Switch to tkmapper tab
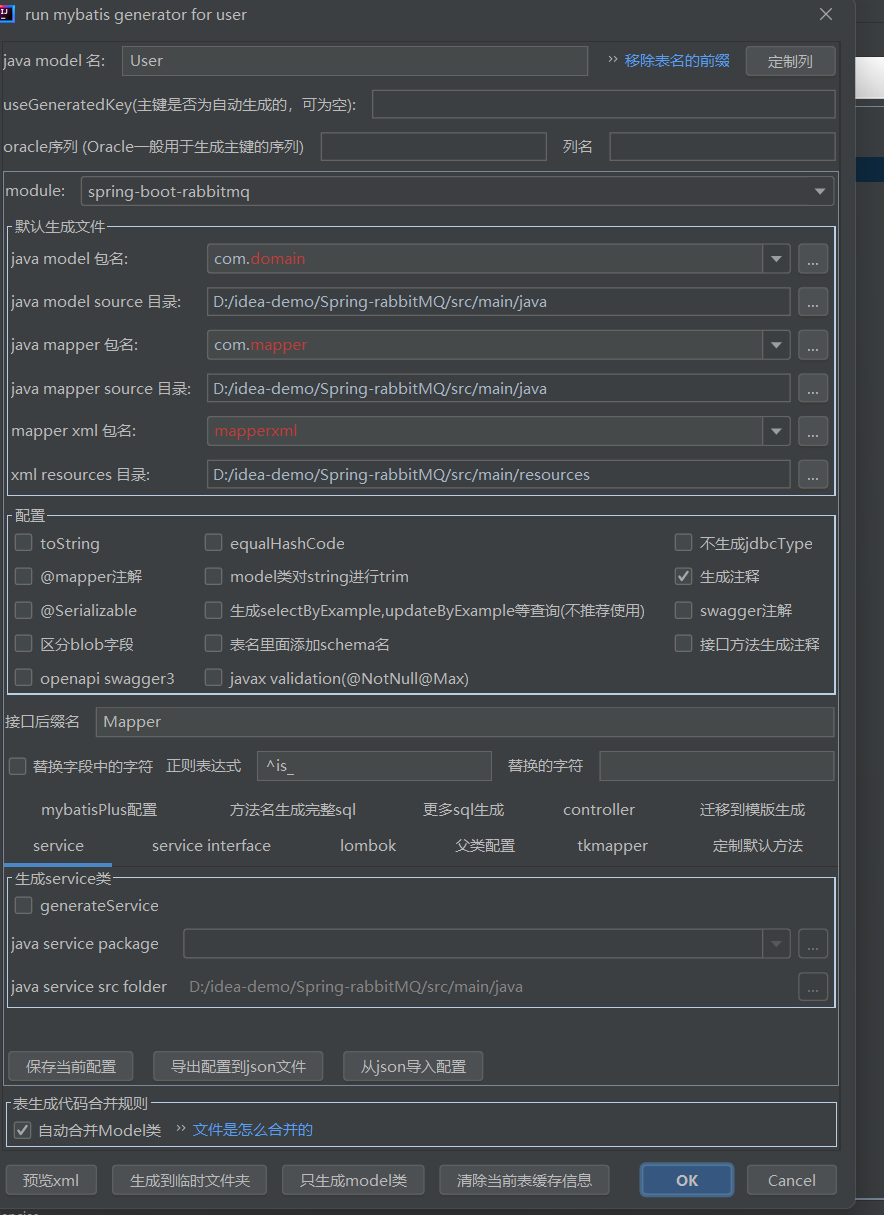Image resolution: width=884 pixels, height=1215 pixels. pyautogui.click(x=612, y=845)
